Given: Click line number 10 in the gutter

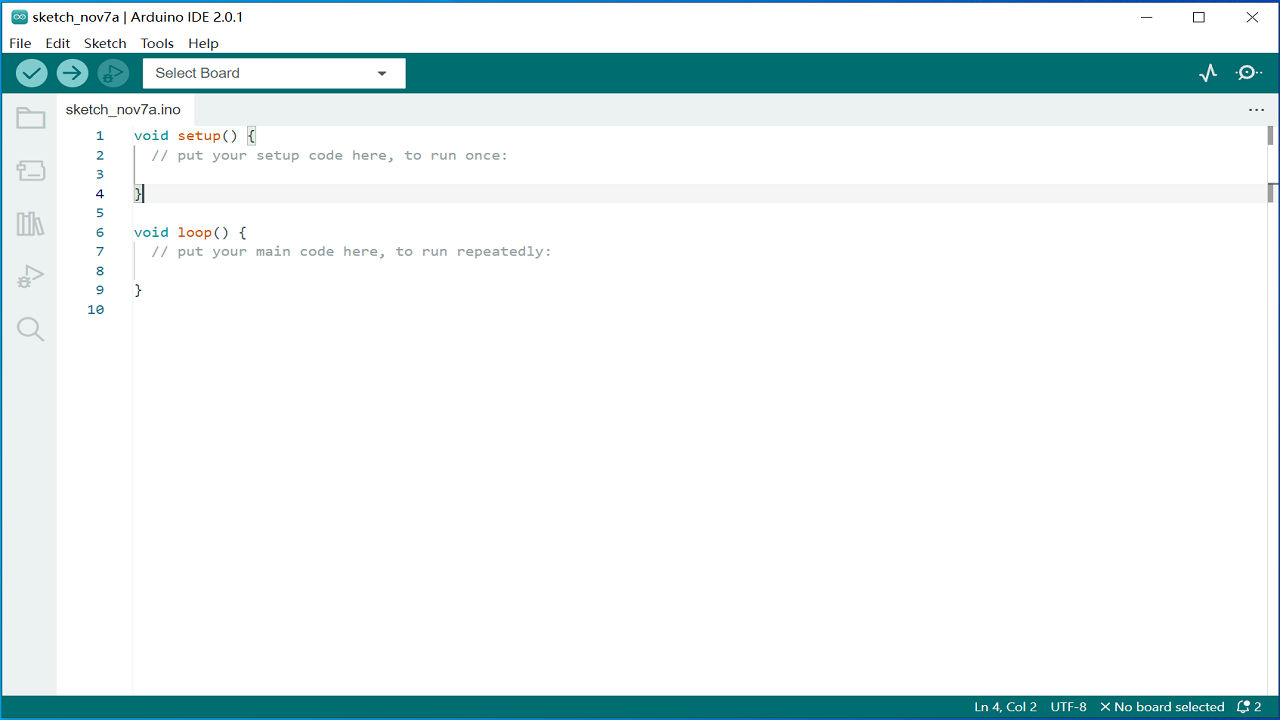Looking at the screenshot, I should 95,309.
